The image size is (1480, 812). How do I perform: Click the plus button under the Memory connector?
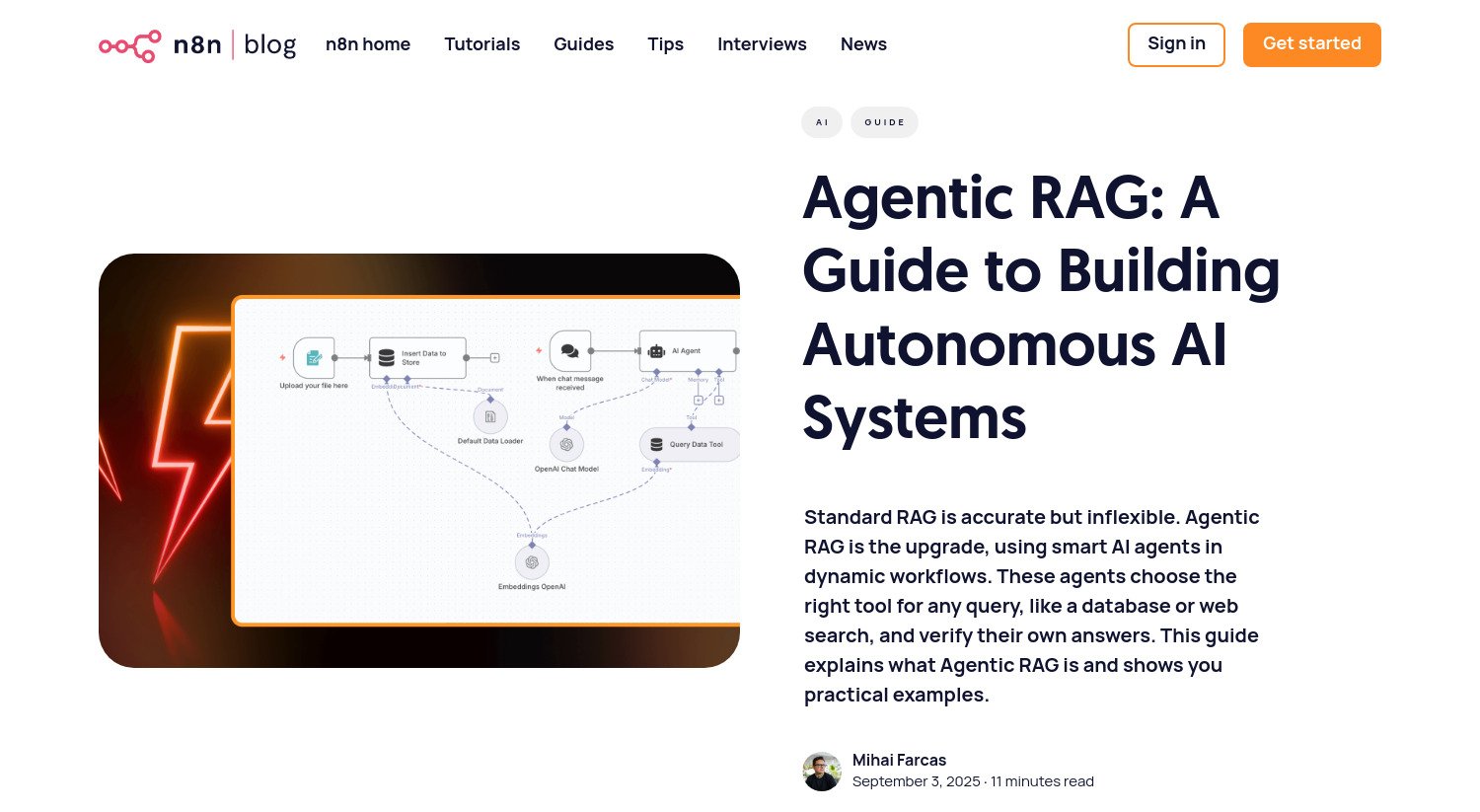pyautogui.click(x=699, y=400)
